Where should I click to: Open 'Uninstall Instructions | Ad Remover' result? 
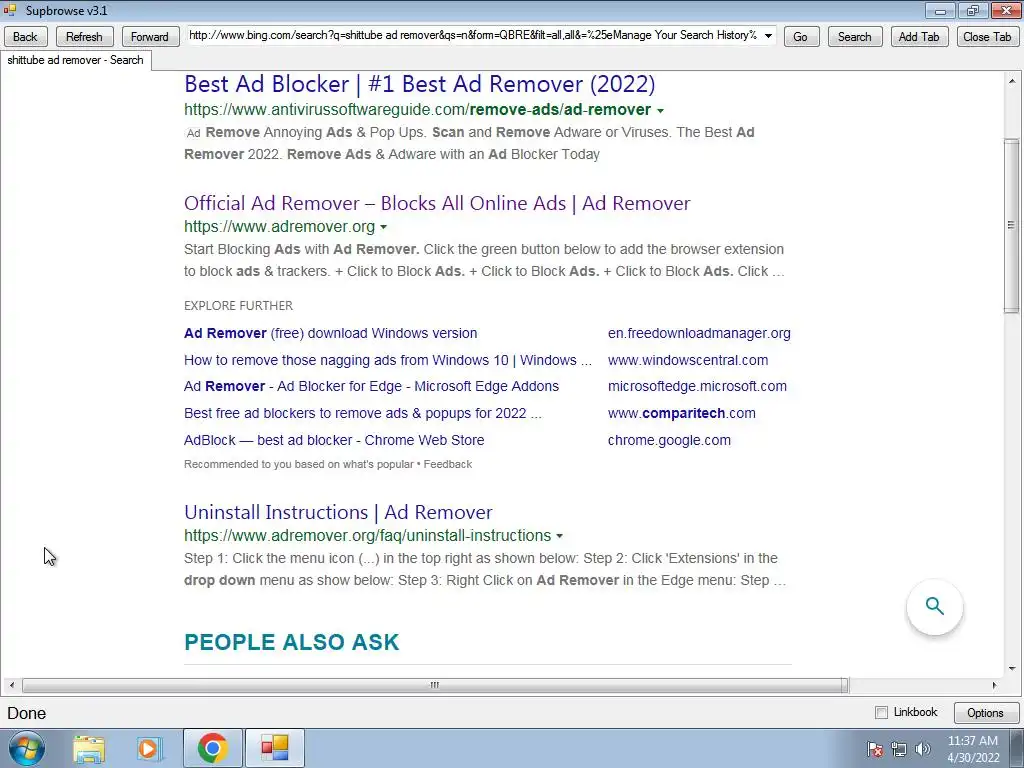(x=338, y=512)
